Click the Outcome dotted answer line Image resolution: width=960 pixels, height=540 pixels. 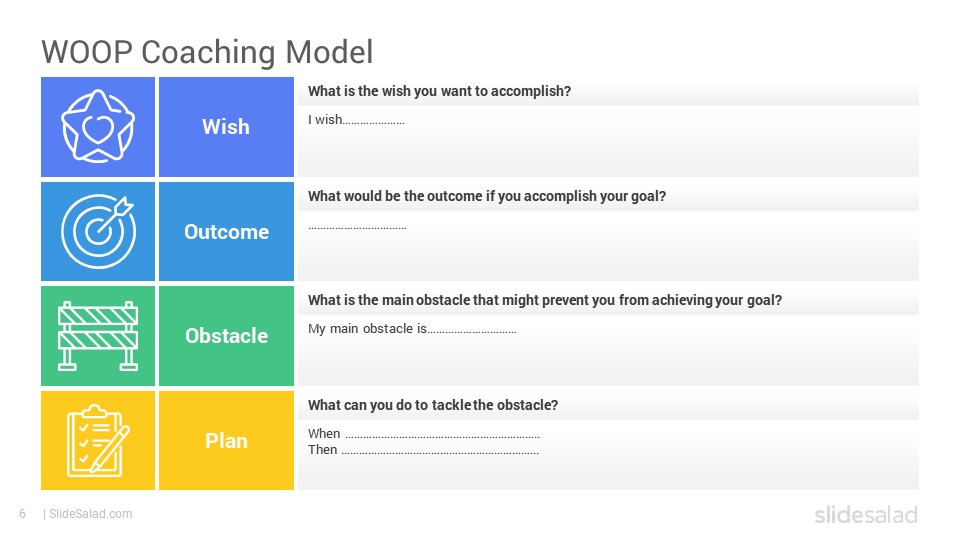358,228
